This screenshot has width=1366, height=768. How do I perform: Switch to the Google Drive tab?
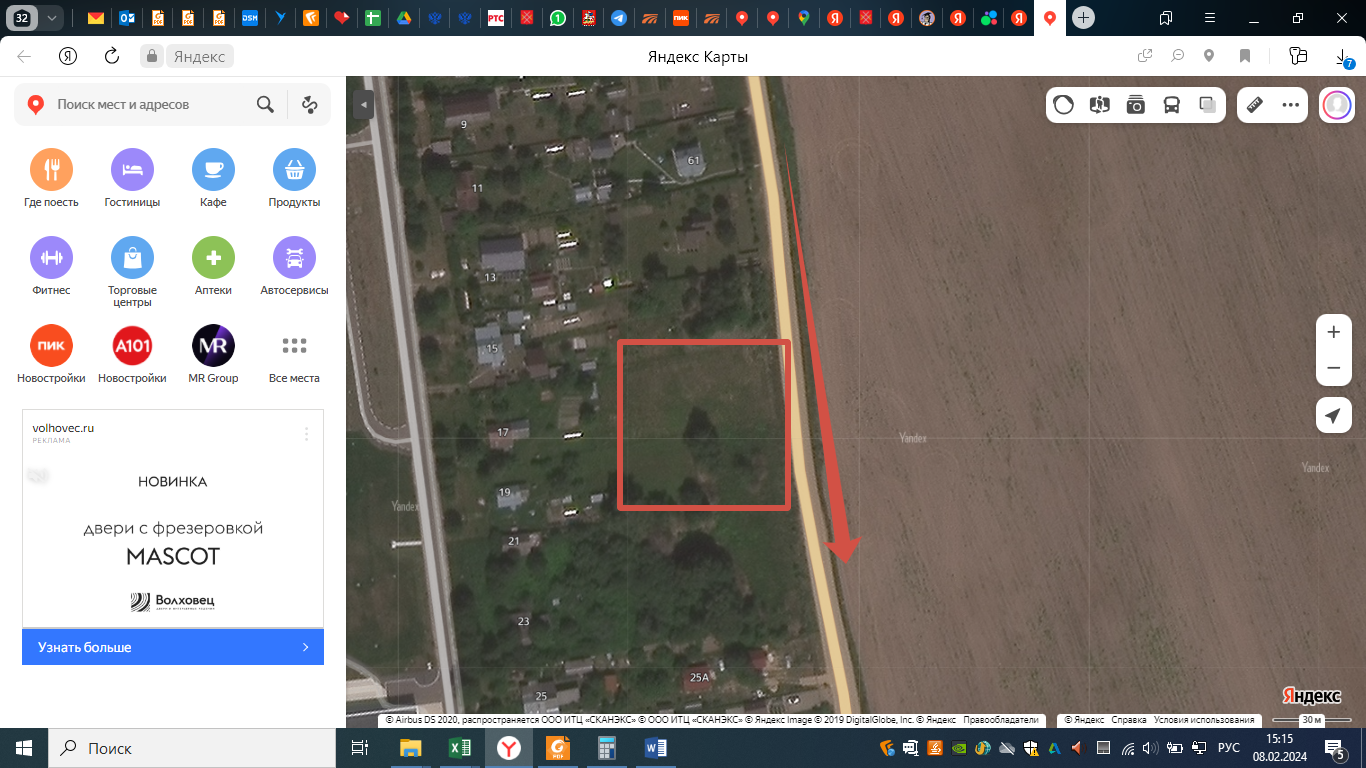(x=403, y=18)
